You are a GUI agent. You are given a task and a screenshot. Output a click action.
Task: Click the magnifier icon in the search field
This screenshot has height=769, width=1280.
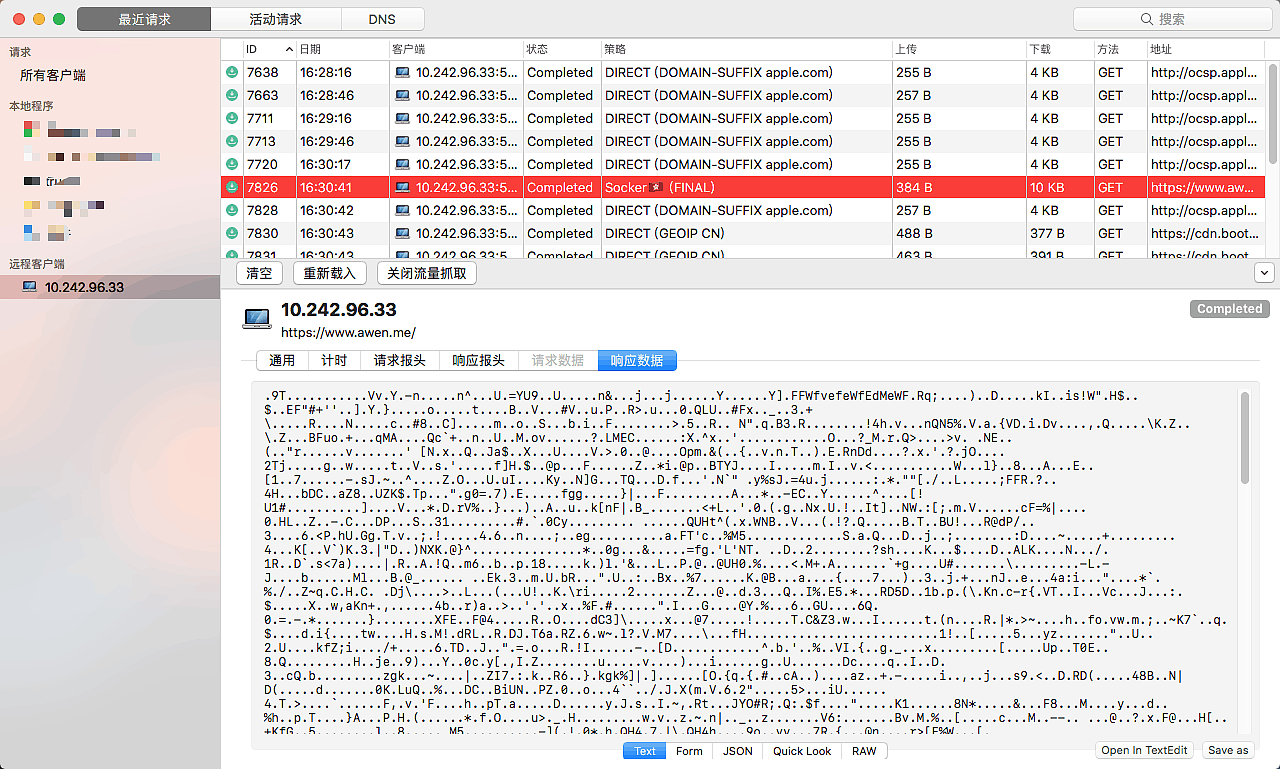coord(1147,19)
